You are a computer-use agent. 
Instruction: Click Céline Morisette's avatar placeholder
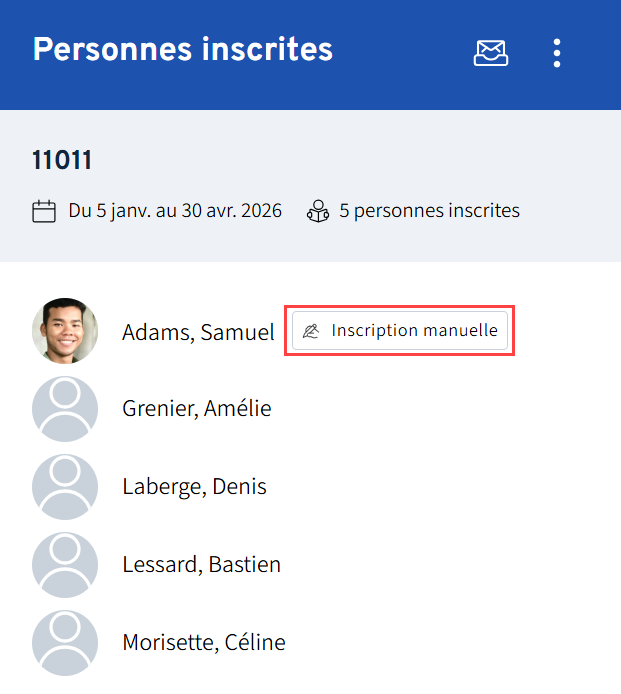point(65,643)
